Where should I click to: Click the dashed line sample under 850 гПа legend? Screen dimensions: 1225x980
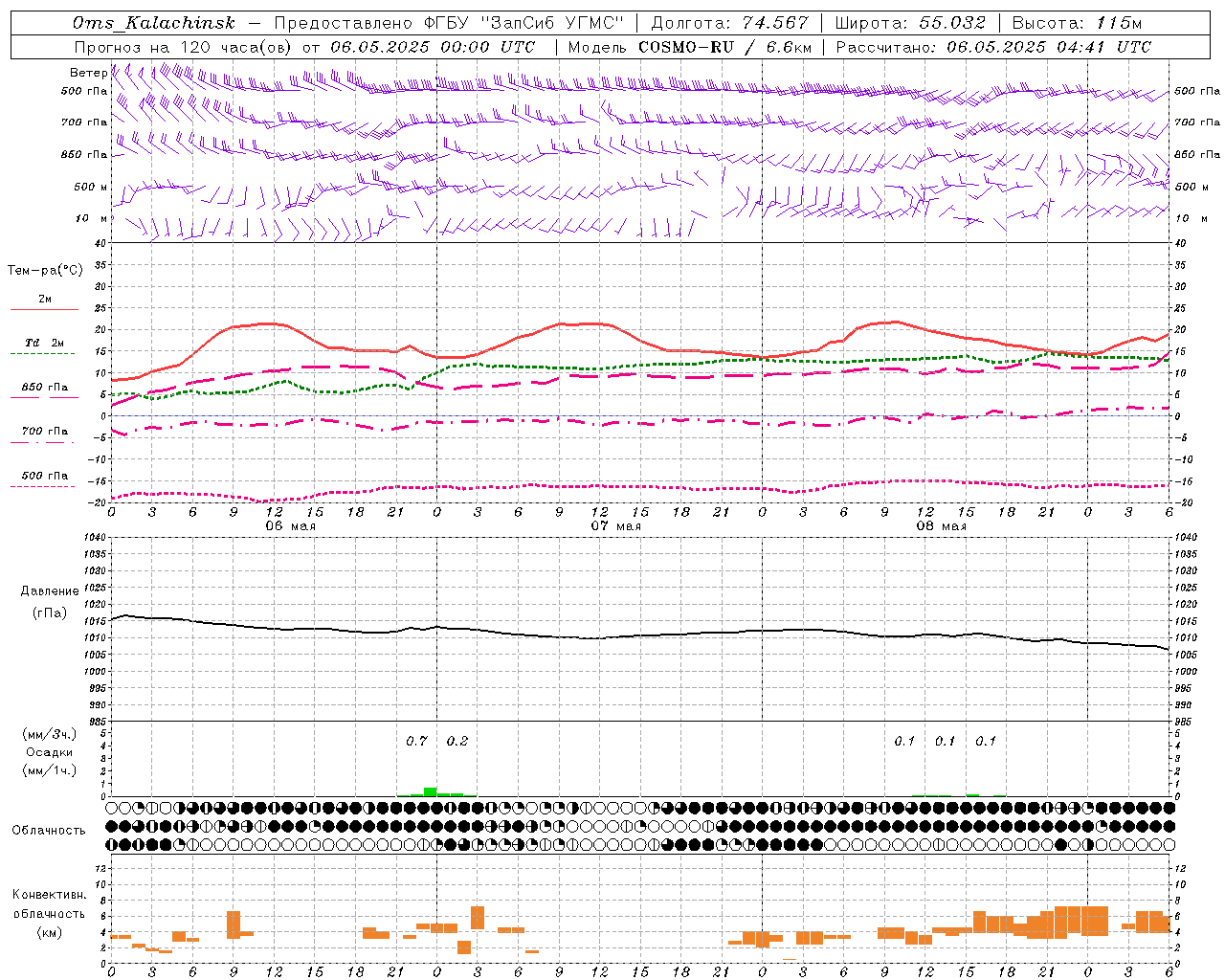click(44, 398)
